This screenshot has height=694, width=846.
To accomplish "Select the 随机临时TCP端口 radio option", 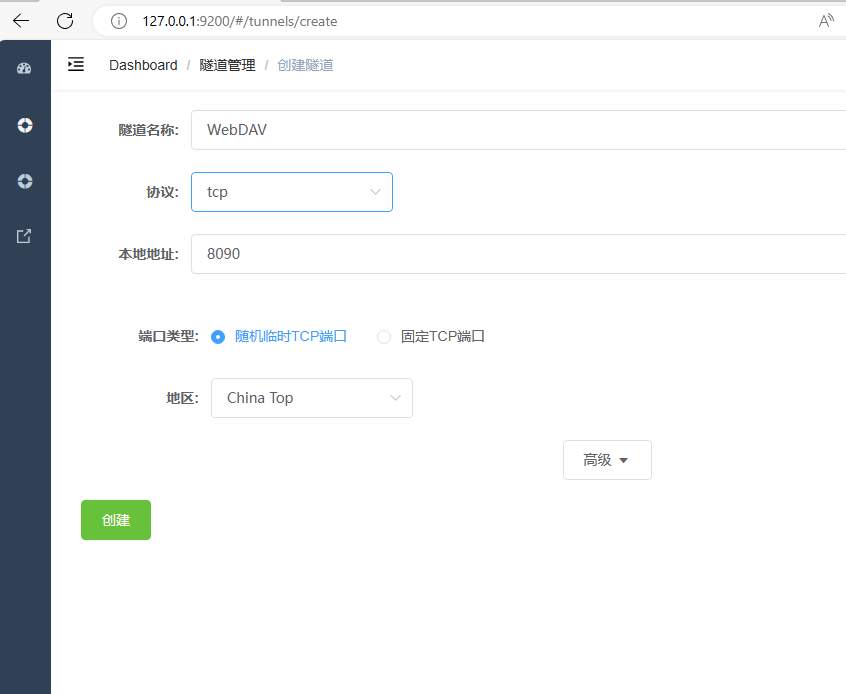I will point(219,337).
